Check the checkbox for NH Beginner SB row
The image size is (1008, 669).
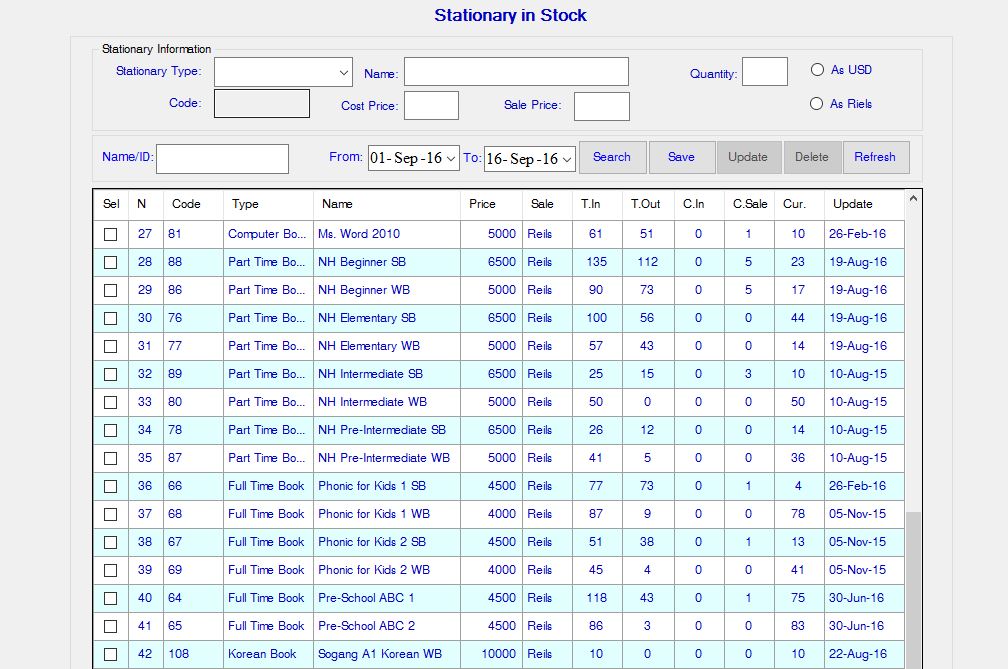111,262
